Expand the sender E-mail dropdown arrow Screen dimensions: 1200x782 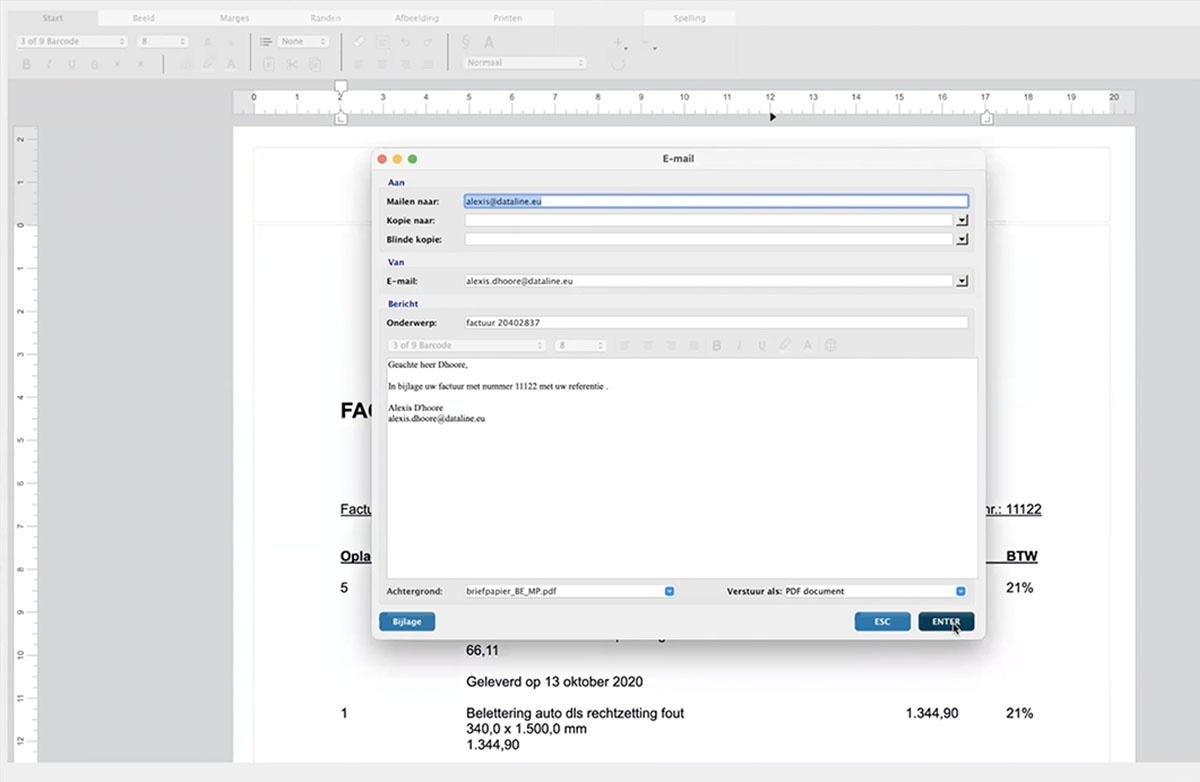click(962, 282)
